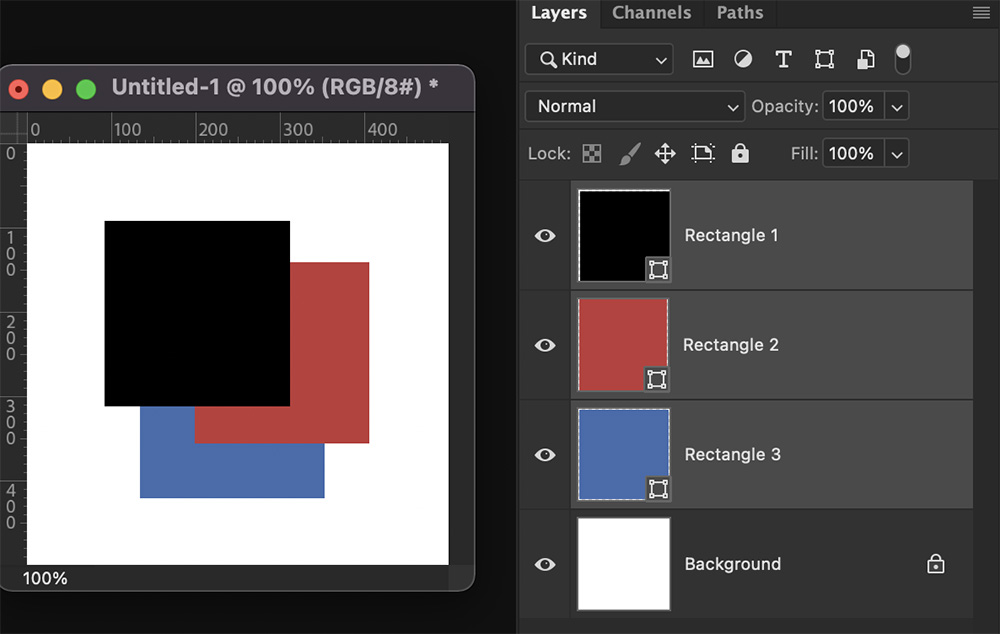Viewport: 1000px width, 634px height.
Task: Zoom the Untitled-1 window green button
Action: point(86,89)
